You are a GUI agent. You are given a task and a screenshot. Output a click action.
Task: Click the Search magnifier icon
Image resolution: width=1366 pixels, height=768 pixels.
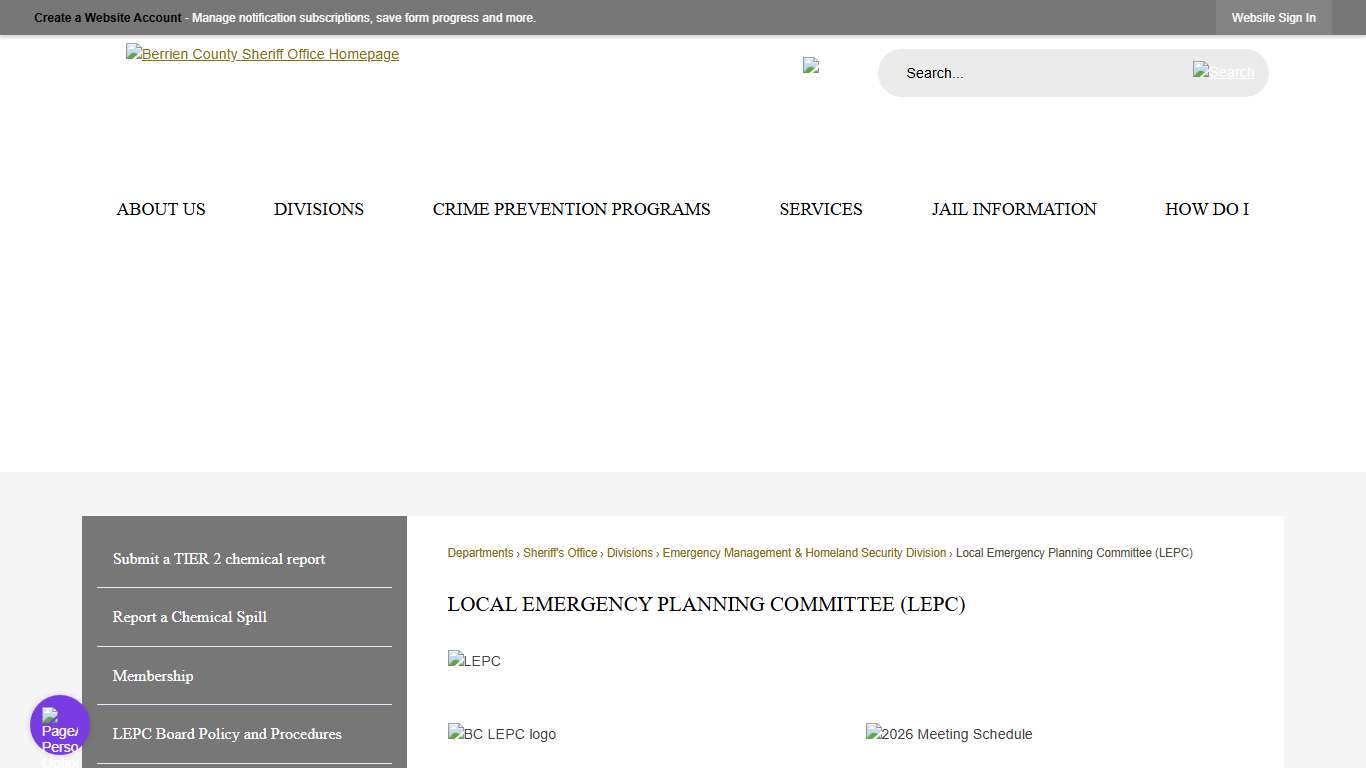pyautogui.click(x=1223, y=72)
